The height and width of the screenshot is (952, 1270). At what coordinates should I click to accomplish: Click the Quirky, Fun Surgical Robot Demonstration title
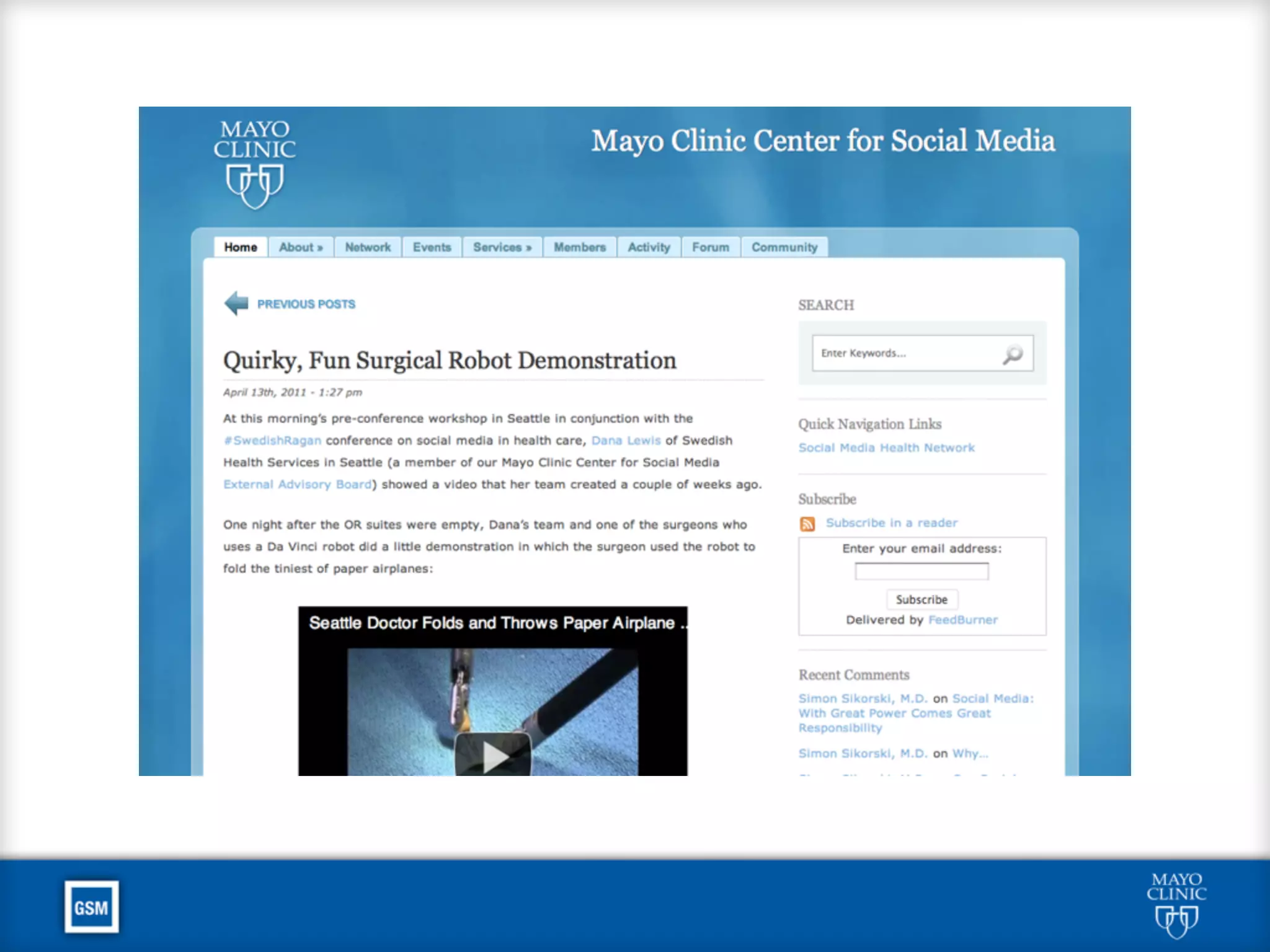(450, 361)
